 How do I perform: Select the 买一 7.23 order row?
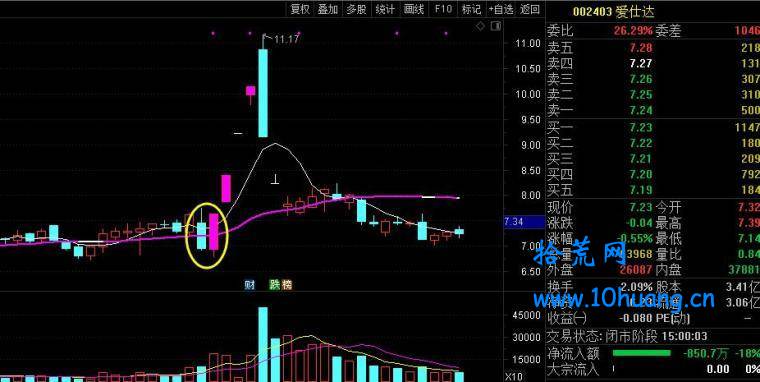click(653, 127)
